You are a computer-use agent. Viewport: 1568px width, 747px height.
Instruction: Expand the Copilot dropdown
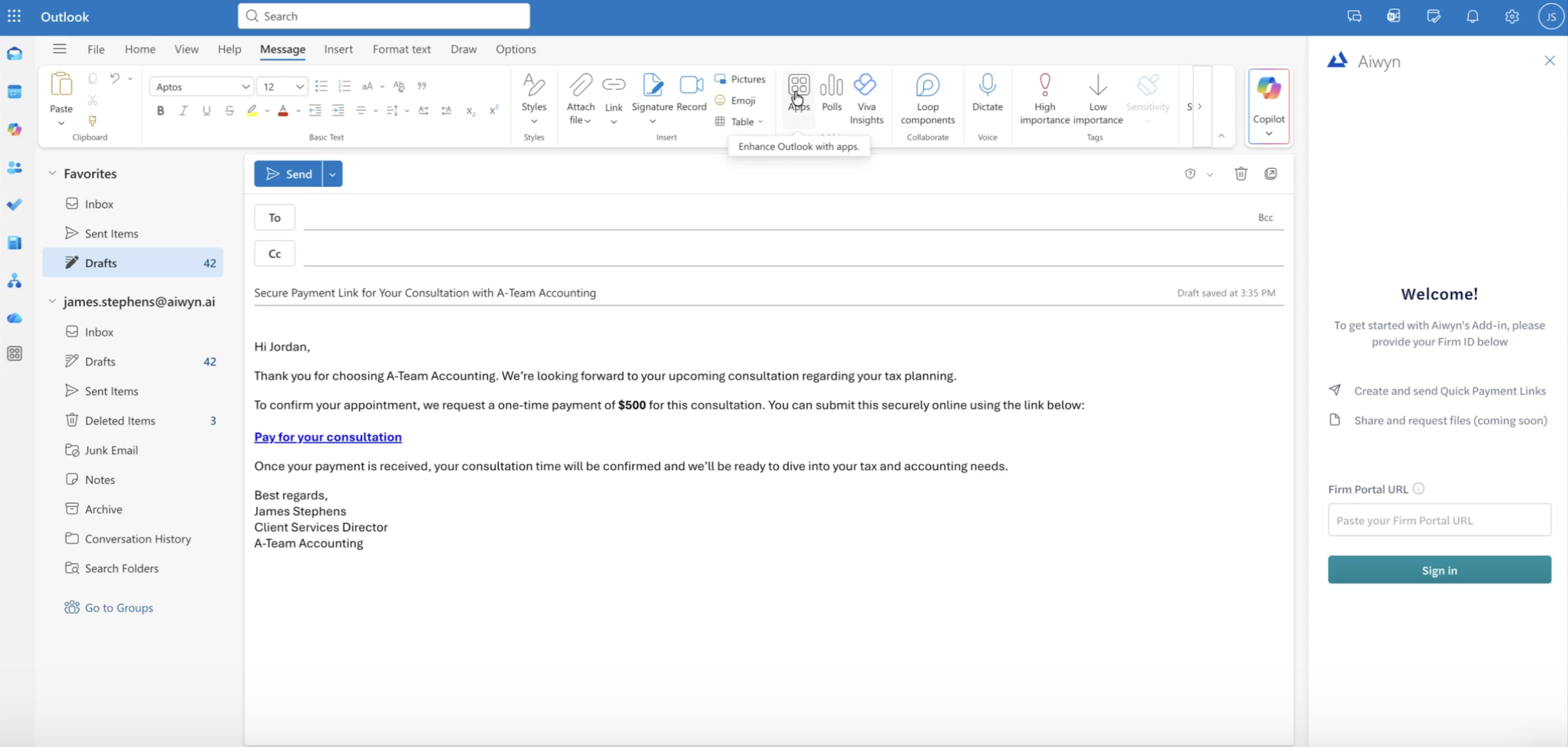(x=1269, y=133)
